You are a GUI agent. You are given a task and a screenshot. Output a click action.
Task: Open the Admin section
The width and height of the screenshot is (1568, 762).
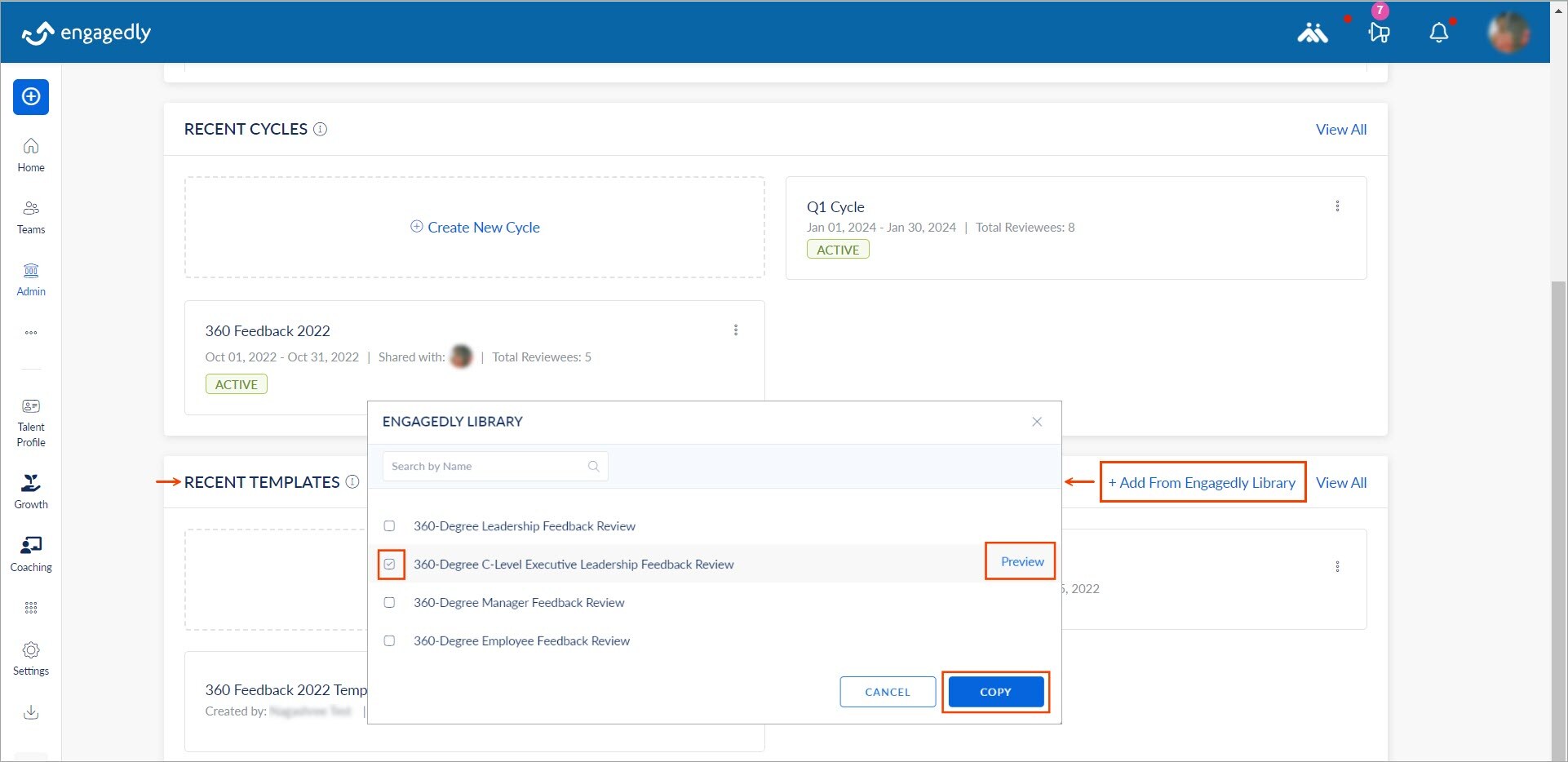(31, 280)
